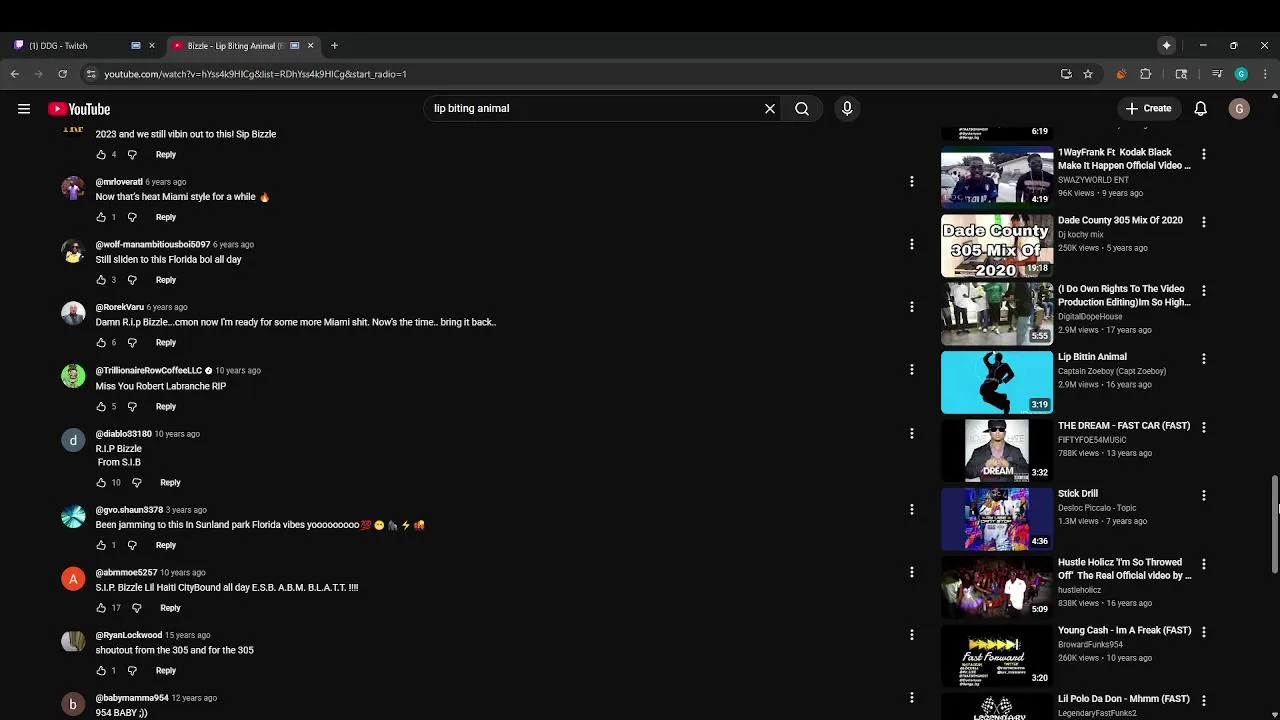Open Lip Bittin Animal video thumbnail

pyautogui.click(x=997, y=382)
